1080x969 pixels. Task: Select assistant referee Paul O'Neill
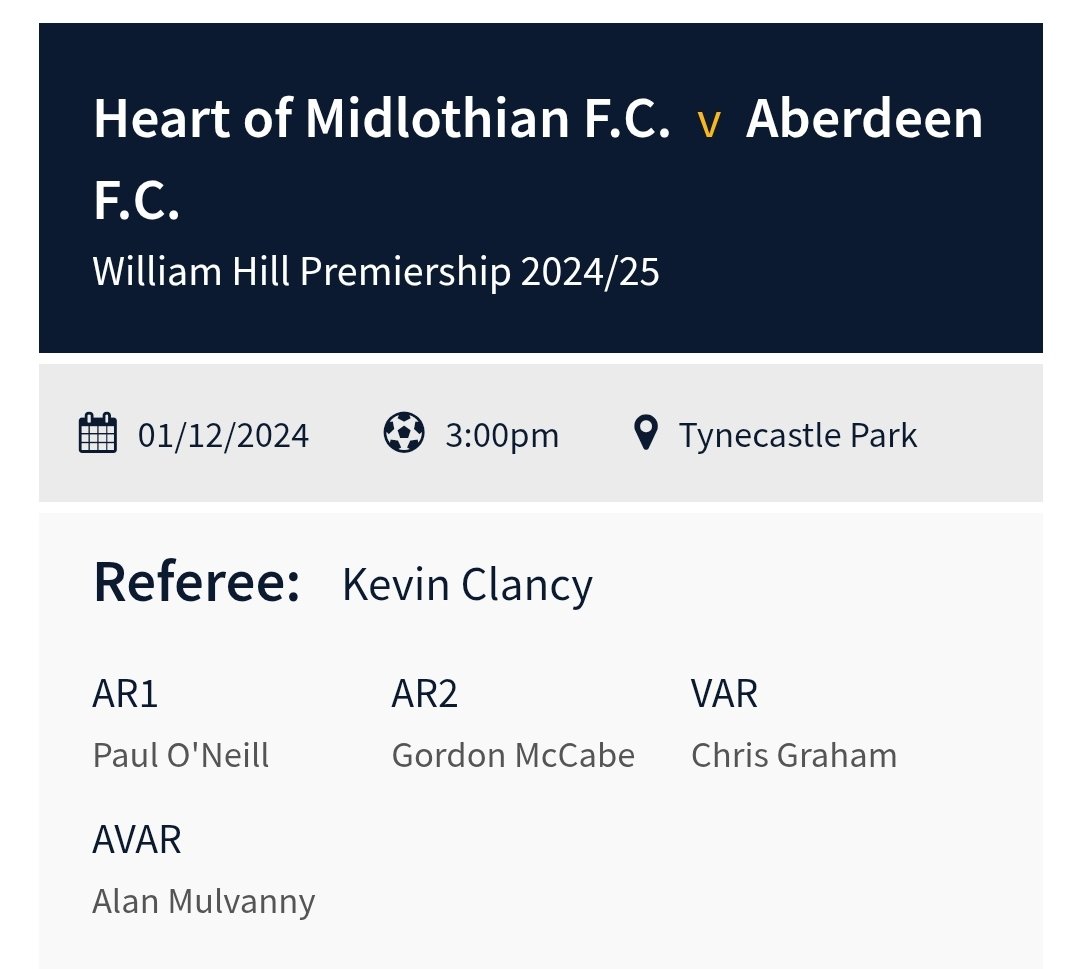[x=180, y=756]
